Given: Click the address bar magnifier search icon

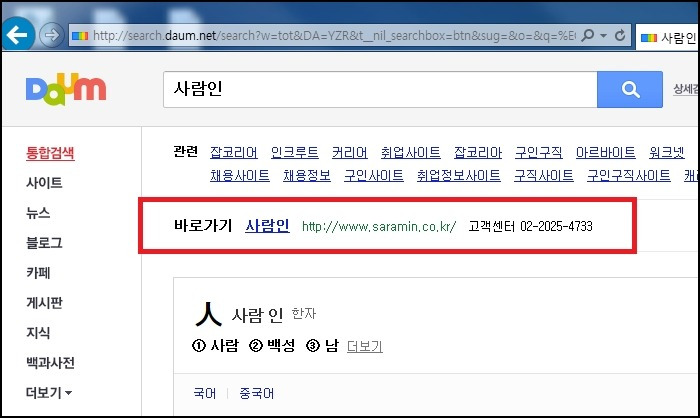Looking at the screenshot, I should click(x=588, y=35).
